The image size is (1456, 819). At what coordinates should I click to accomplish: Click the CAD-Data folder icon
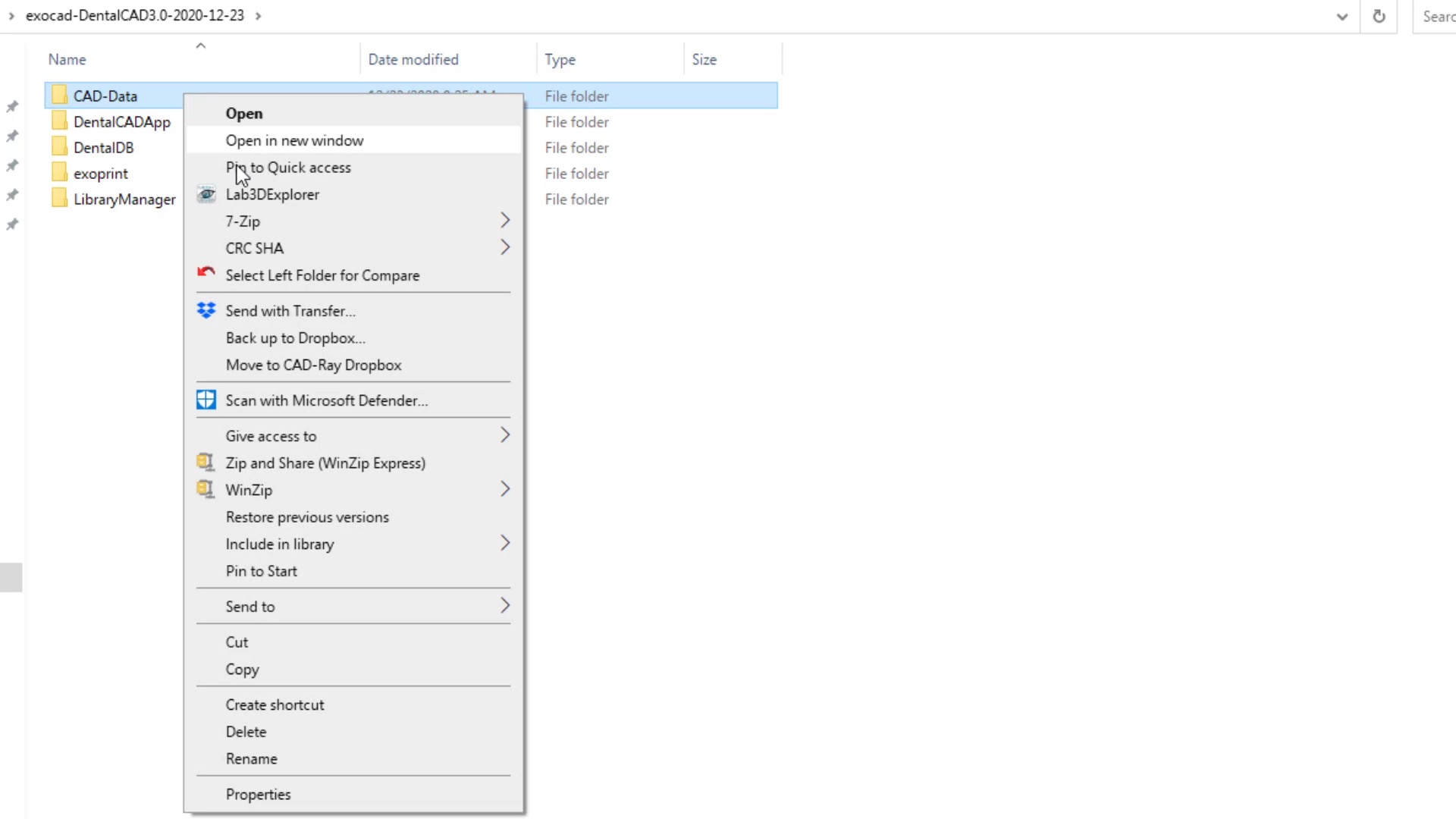(x=60, y=96)
